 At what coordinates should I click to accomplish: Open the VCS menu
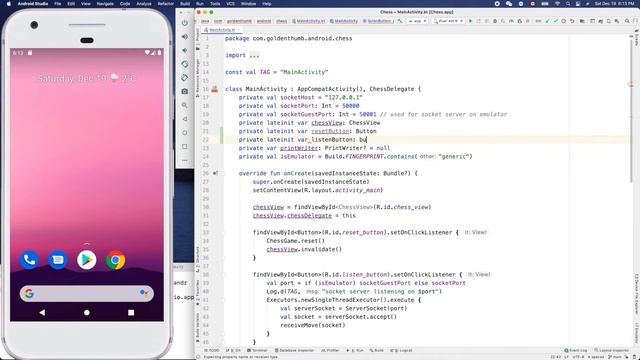[x=231, y=4]
